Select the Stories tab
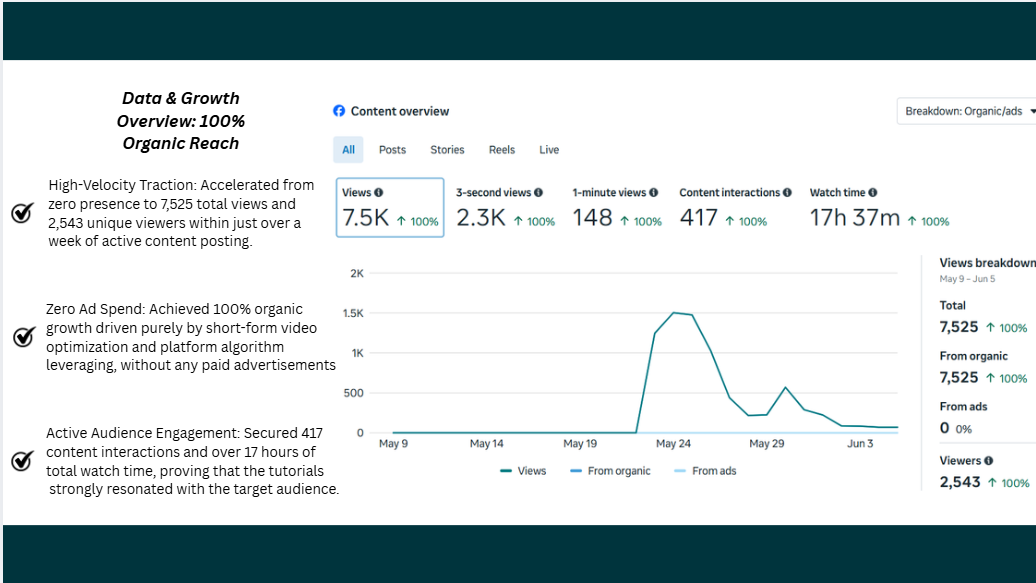Image resolution: width=1036 pixels, height=583 pixels. (x=447, y=150)
